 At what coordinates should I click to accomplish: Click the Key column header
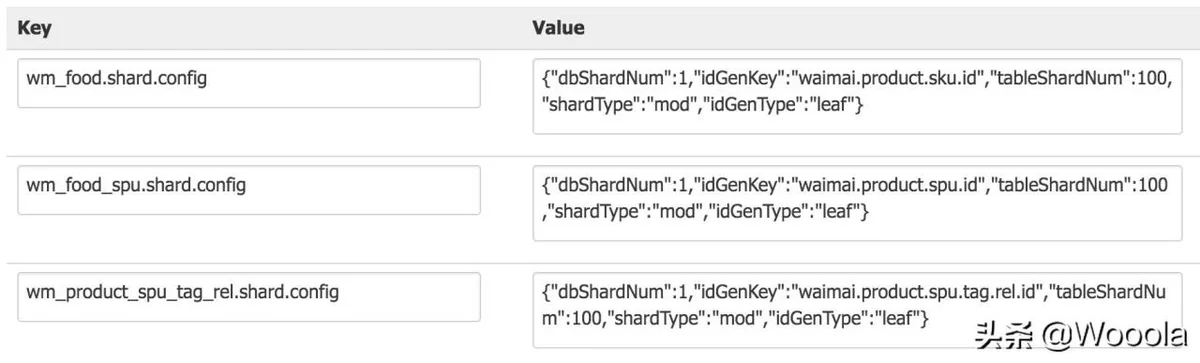[x=34, y=28]
